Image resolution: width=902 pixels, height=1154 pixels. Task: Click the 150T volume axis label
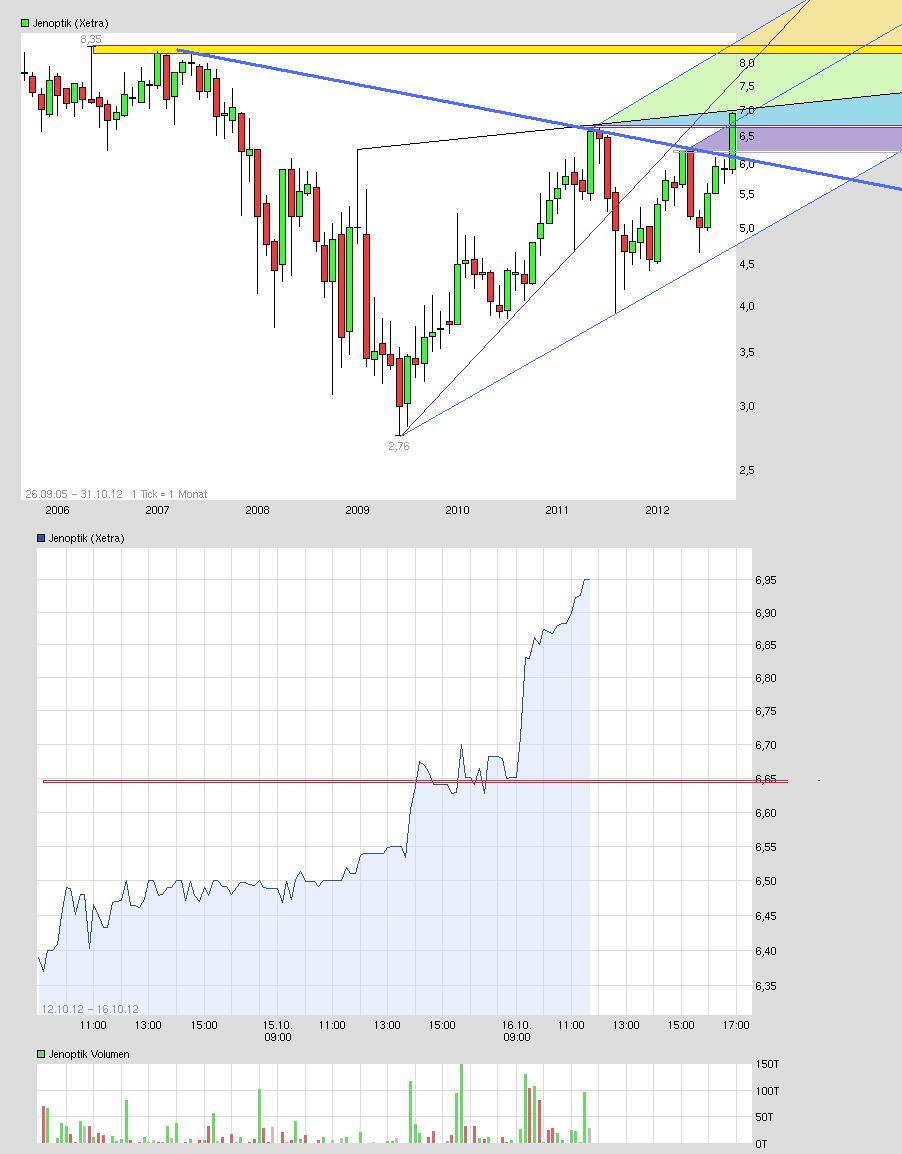tap(767, 1065)
